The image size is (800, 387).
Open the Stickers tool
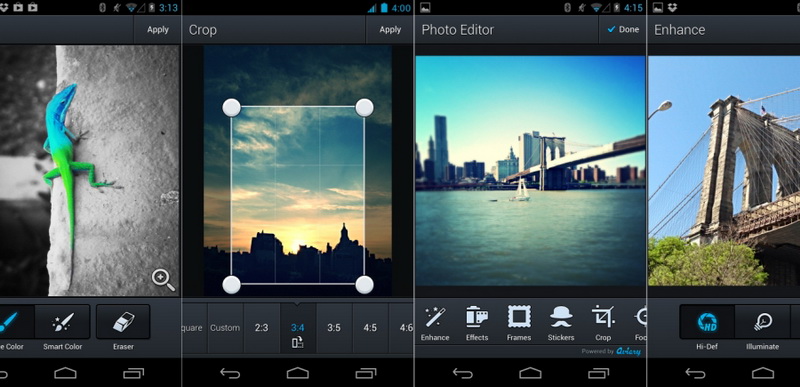click(x=561, y=323)
